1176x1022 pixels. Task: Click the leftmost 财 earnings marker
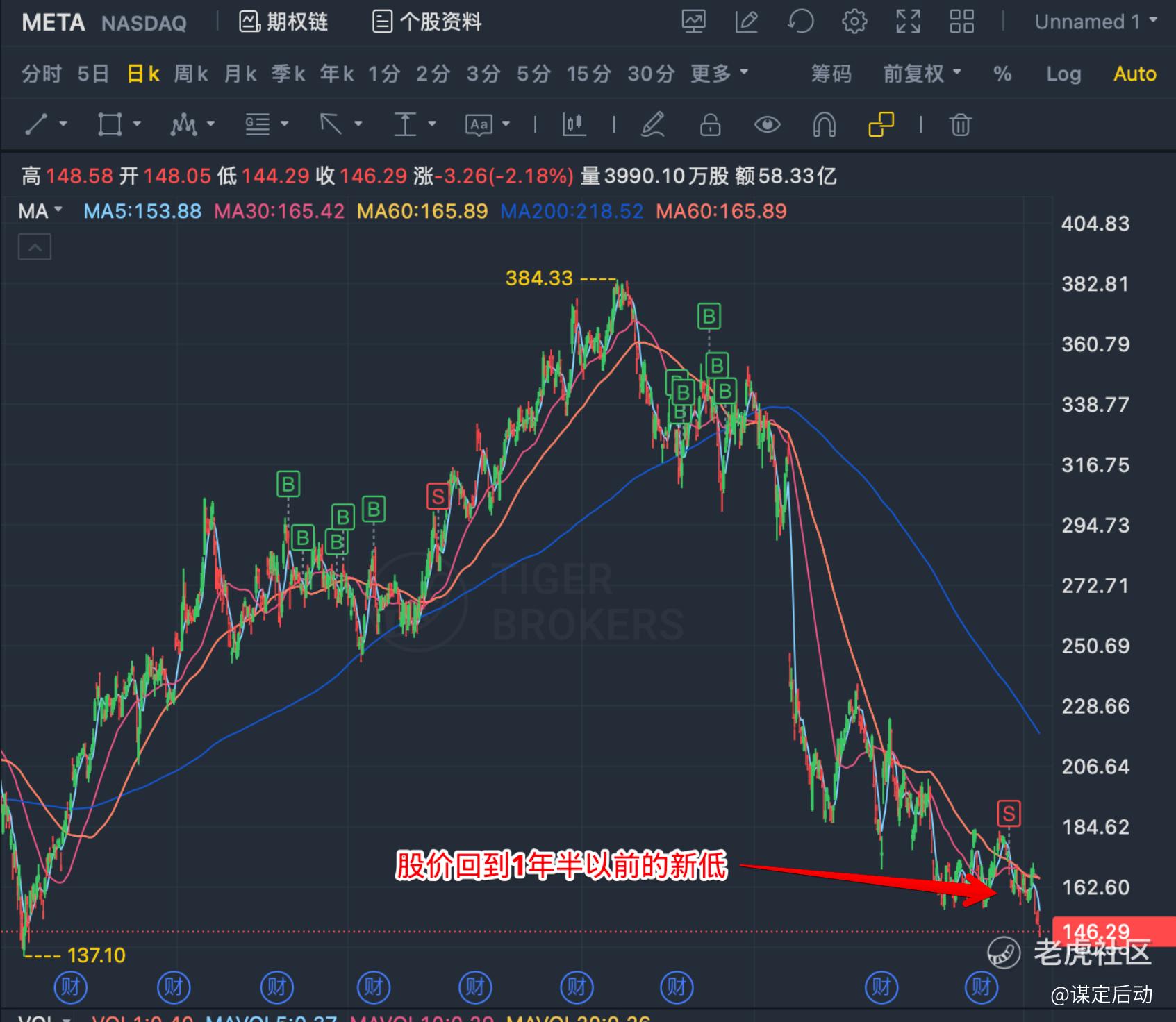[x=70, y=987]
